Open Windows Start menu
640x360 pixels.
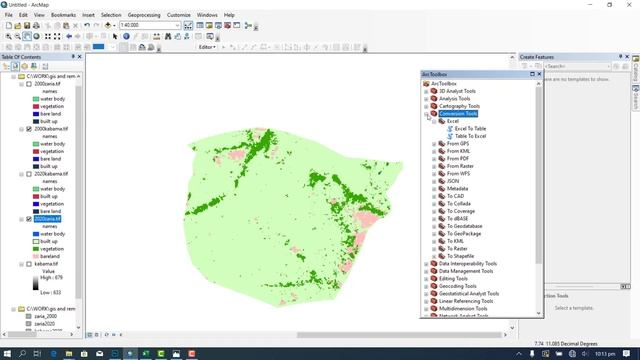(x=7, y=354)
